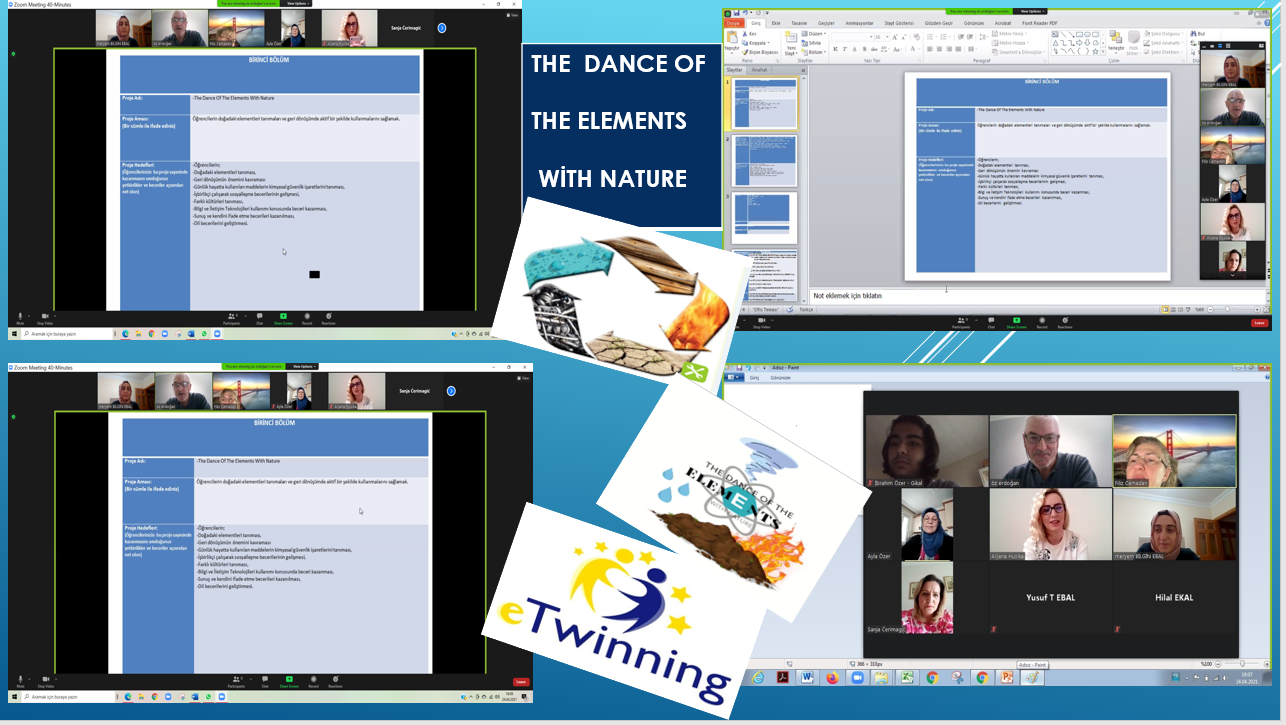Image resolution: width=1286 pixels, height=725 pixels.
Task: Switch to Animasyonlar tab in PowerPoint
Action: 859,23
